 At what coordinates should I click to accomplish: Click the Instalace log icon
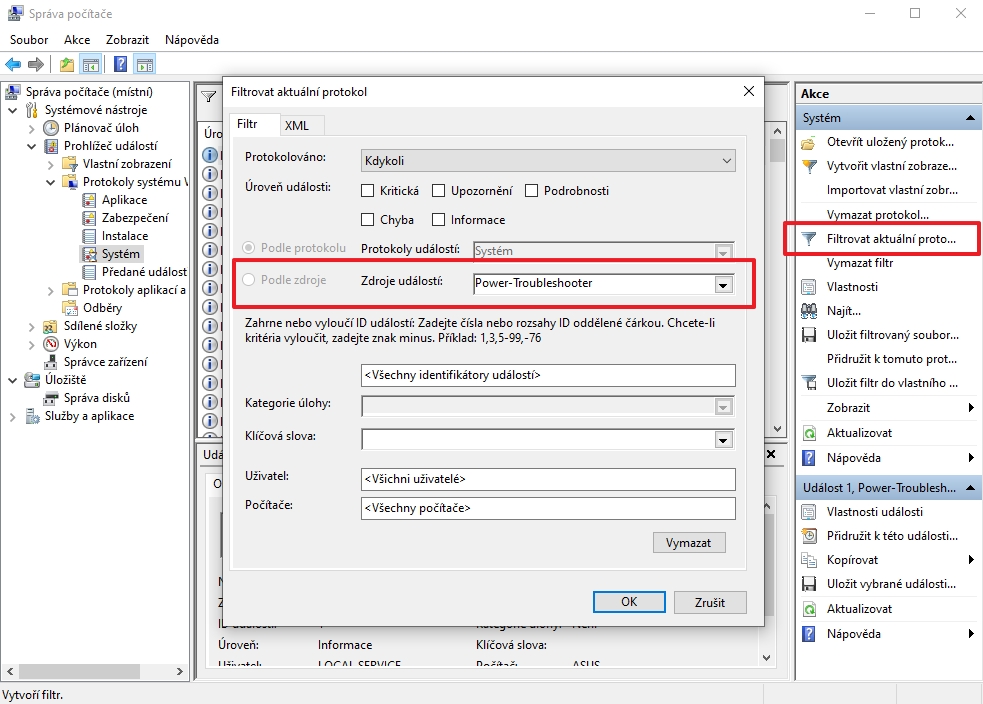[x=89, y=236]
